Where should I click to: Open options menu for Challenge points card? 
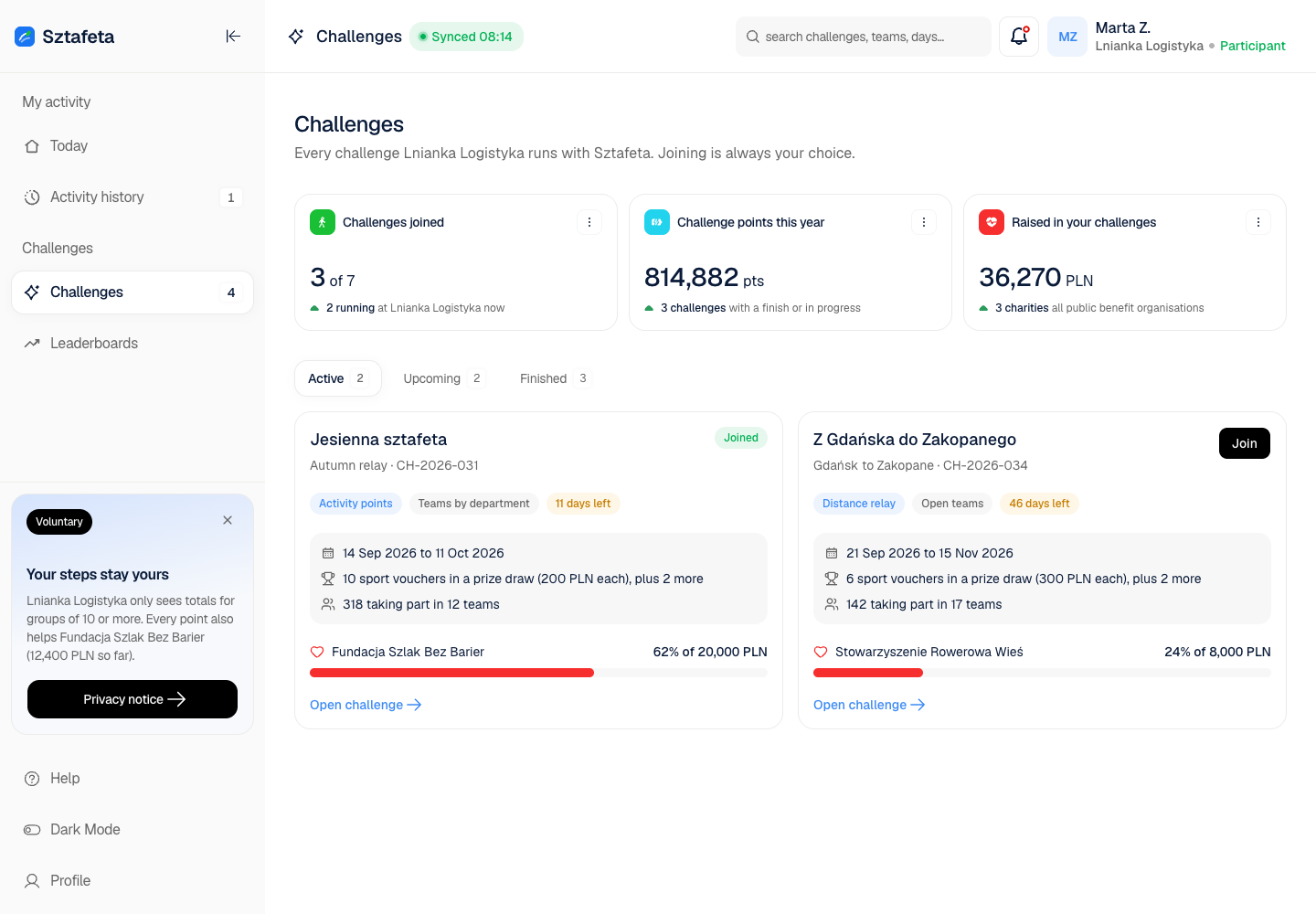pyautogui.click(x=924, y=222)
